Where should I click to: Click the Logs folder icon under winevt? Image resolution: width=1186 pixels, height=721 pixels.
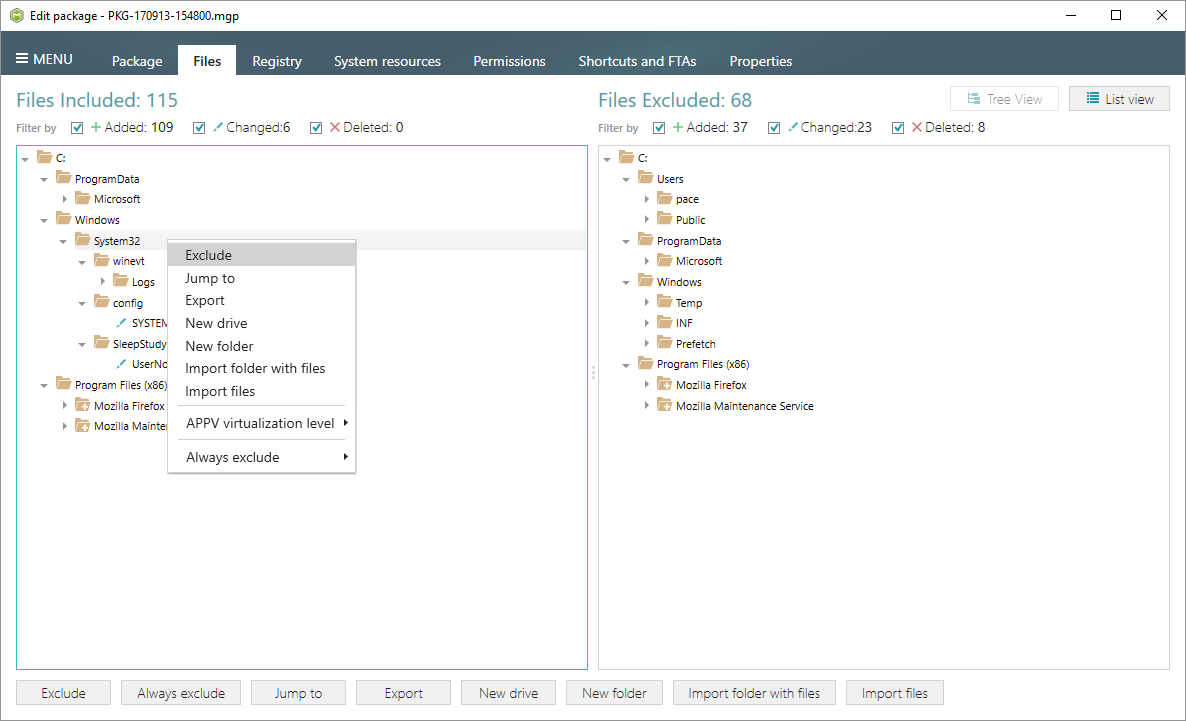[x=120, y=281]
